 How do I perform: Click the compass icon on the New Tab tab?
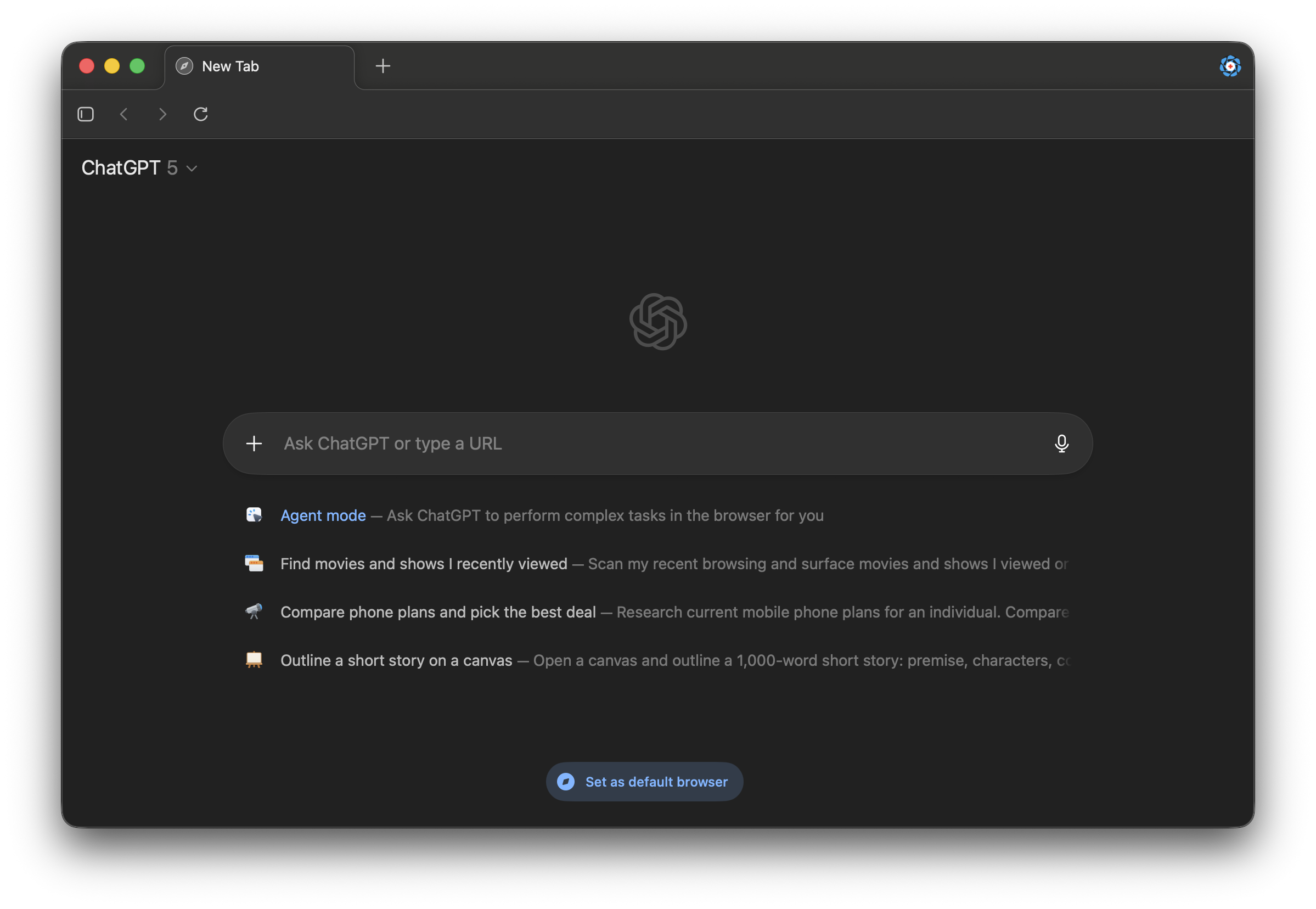tap(184, 66)
